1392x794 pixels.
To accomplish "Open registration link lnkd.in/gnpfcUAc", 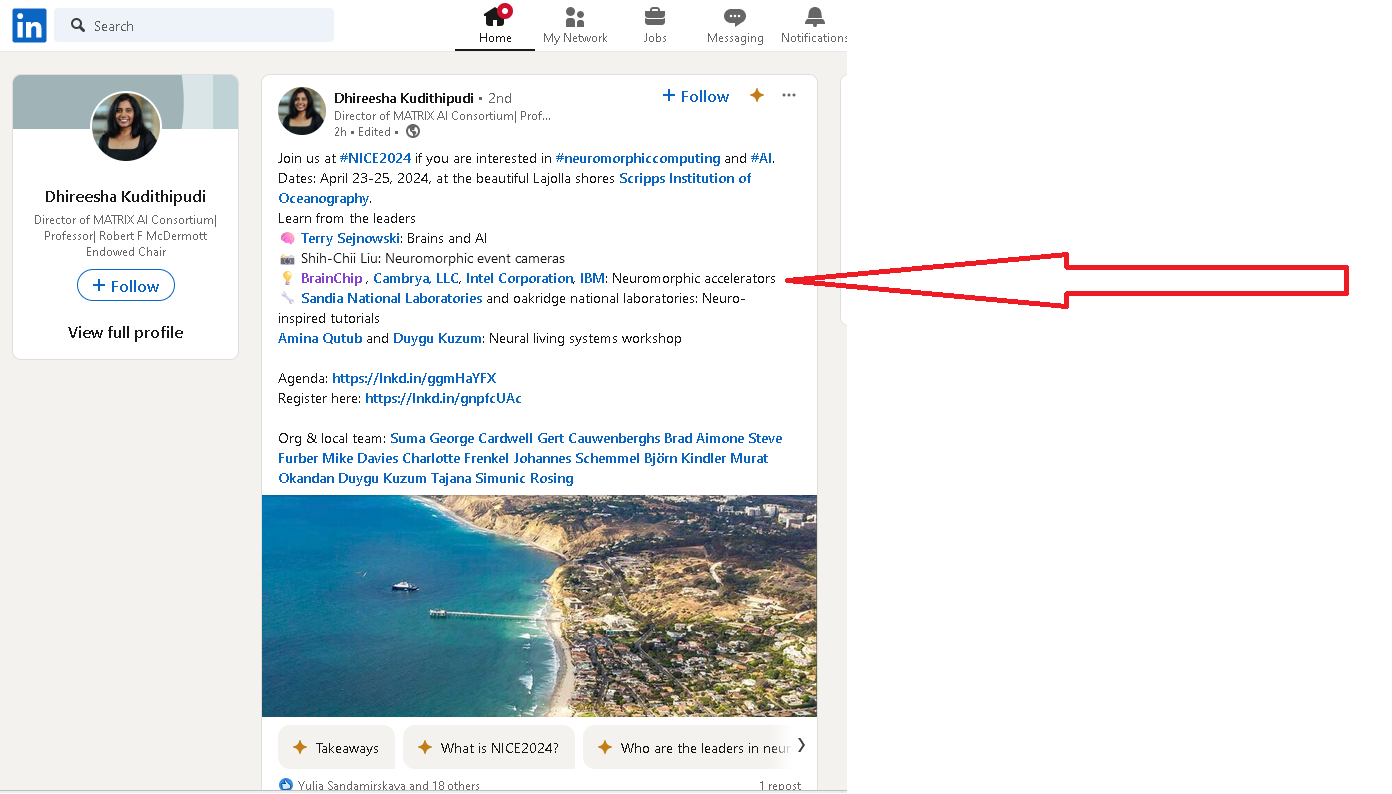I will [x=443, y=398].
